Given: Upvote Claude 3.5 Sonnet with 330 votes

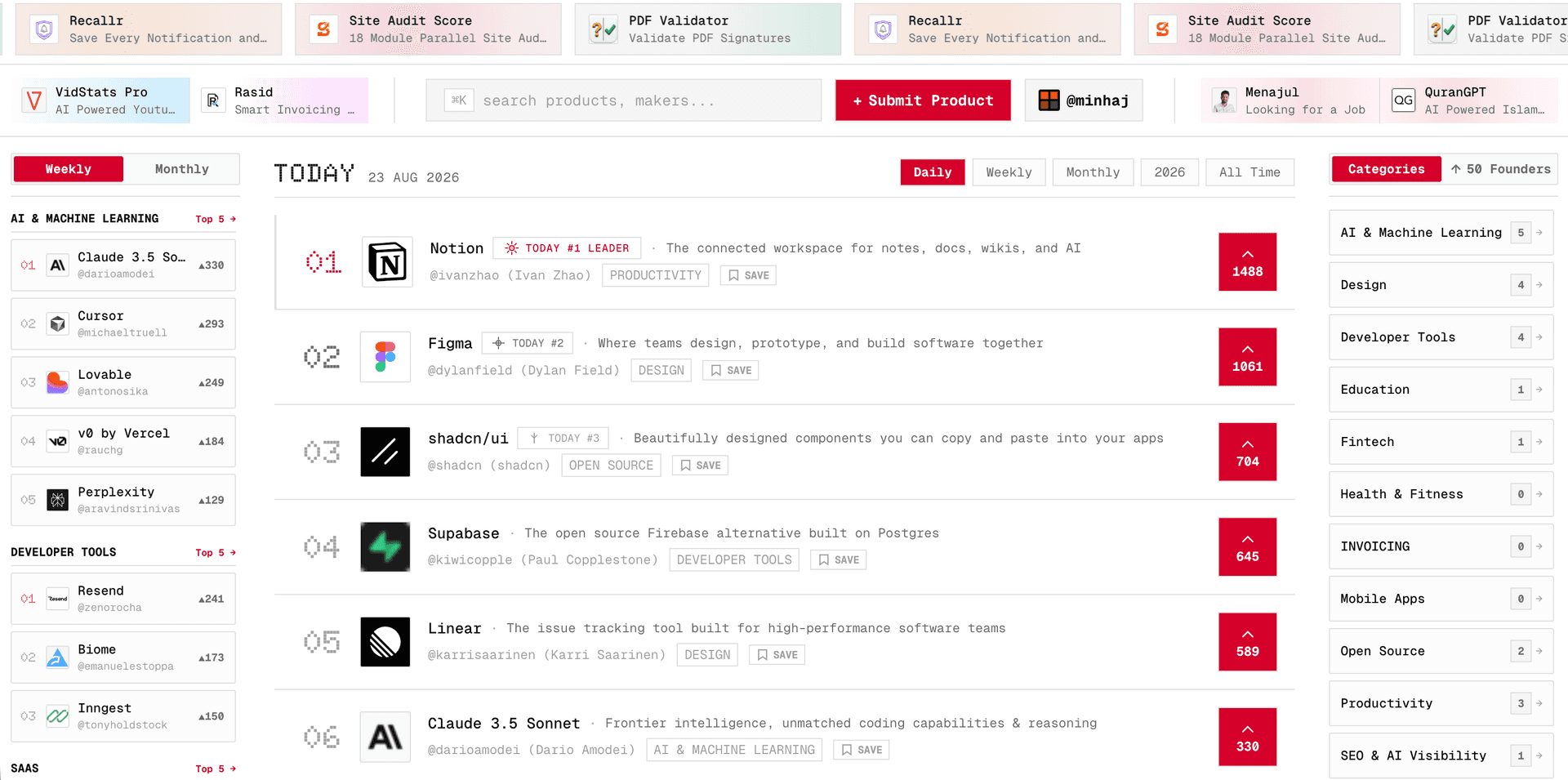Looking at the screenshot, I should pyautogui.click(x=1247, y=737).
